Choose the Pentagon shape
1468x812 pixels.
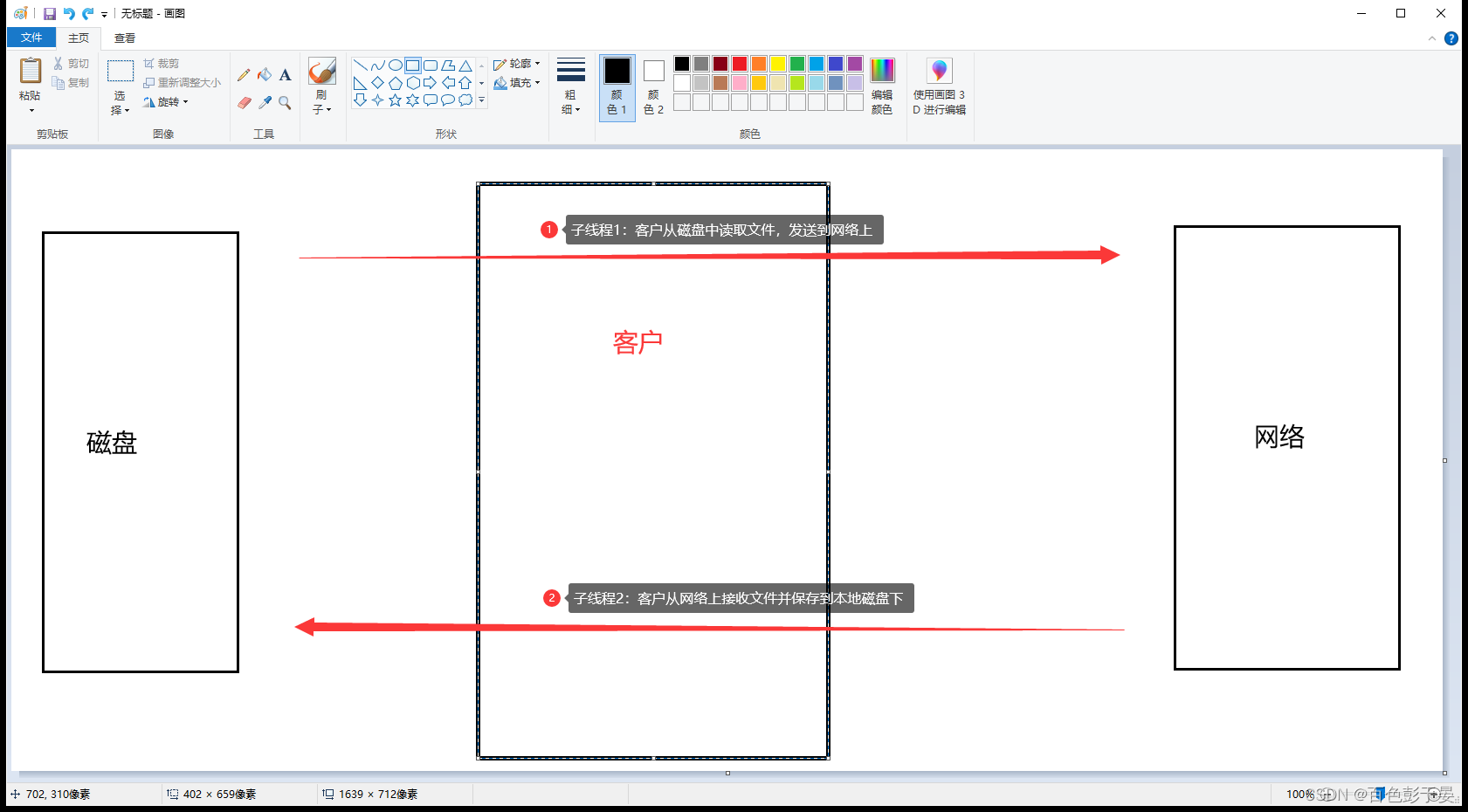[395, 83]
